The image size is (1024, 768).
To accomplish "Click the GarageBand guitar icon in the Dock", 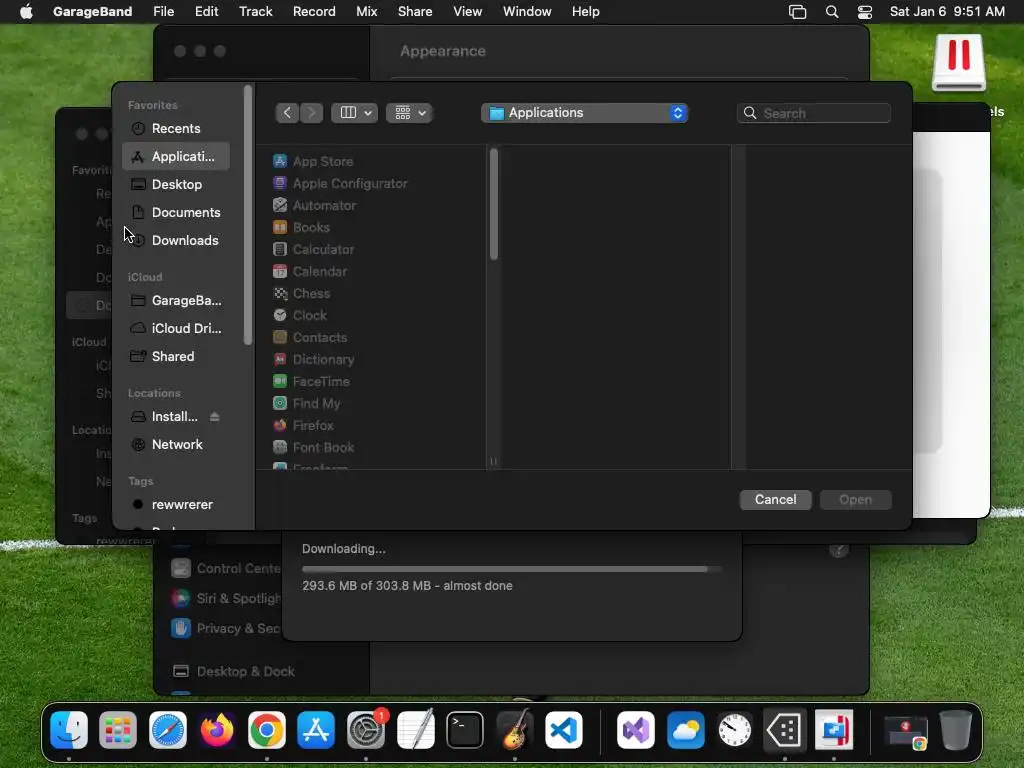I will click(515, 729).
